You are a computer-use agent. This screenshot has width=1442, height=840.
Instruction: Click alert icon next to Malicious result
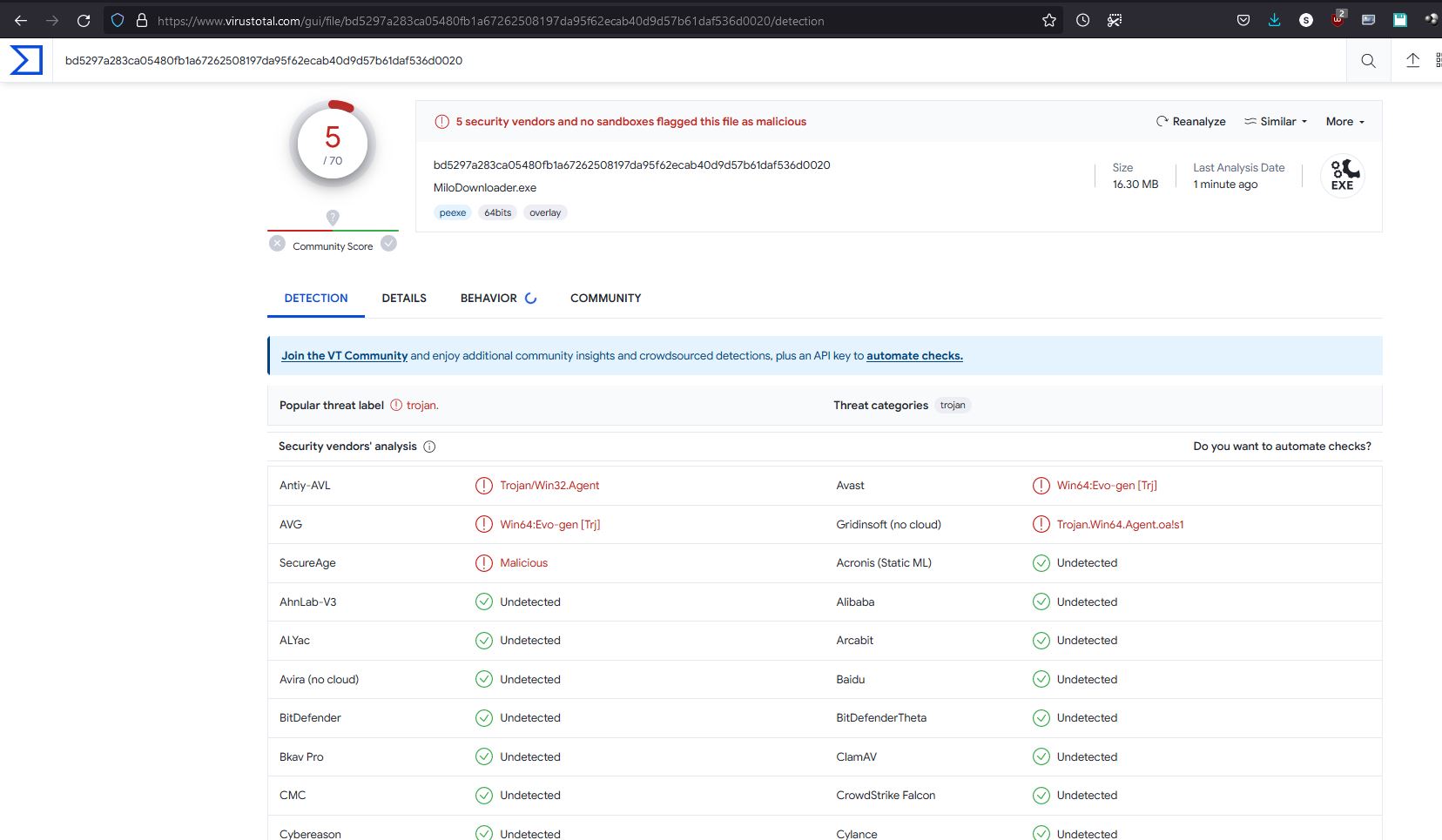coord(484,563)
